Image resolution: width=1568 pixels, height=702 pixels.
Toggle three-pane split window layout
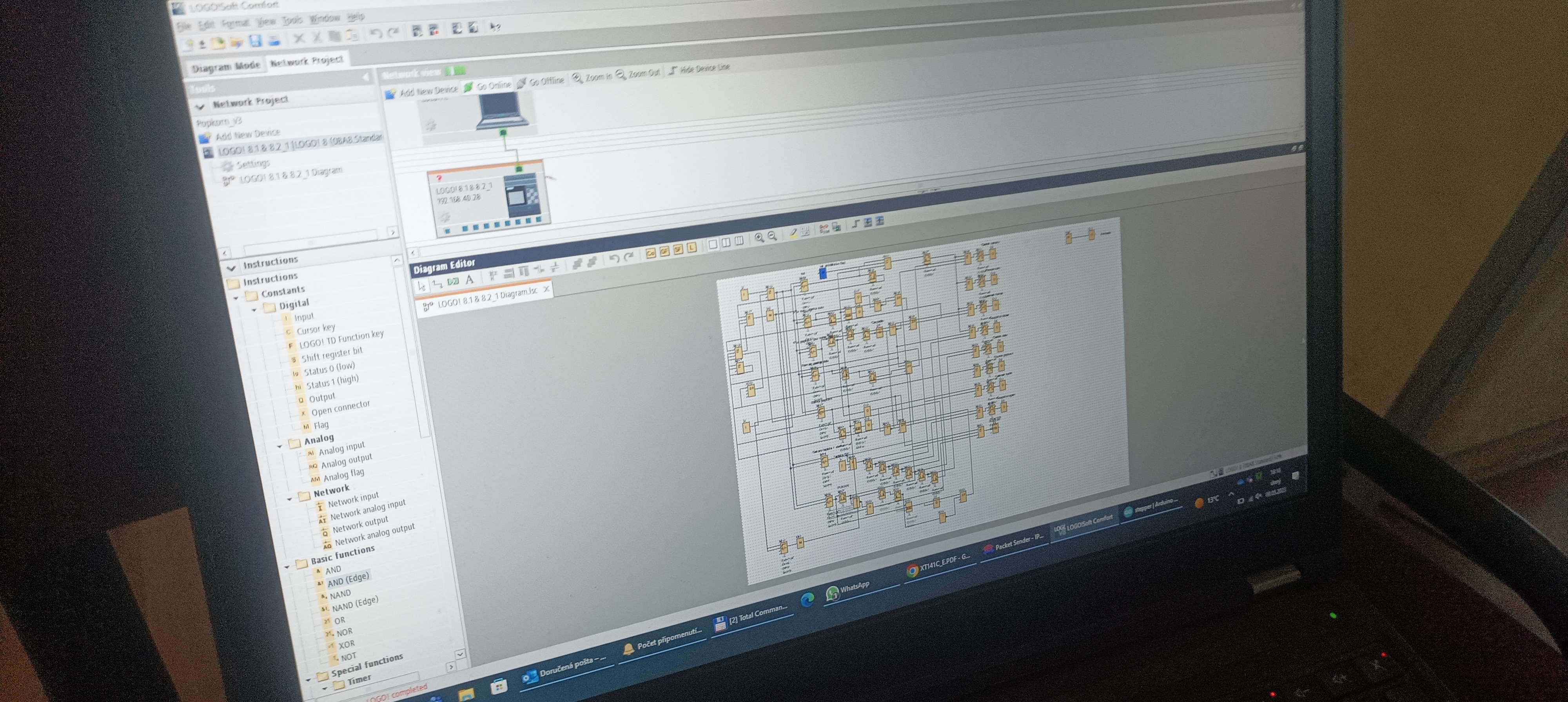[x=739, y=241]
